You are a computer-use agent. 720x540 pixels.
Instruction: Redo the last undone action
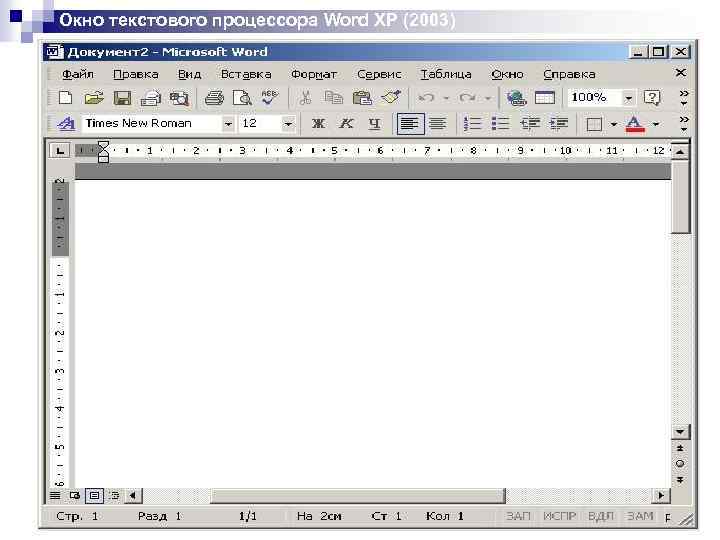pyautogui.click(x=468, y=98)
